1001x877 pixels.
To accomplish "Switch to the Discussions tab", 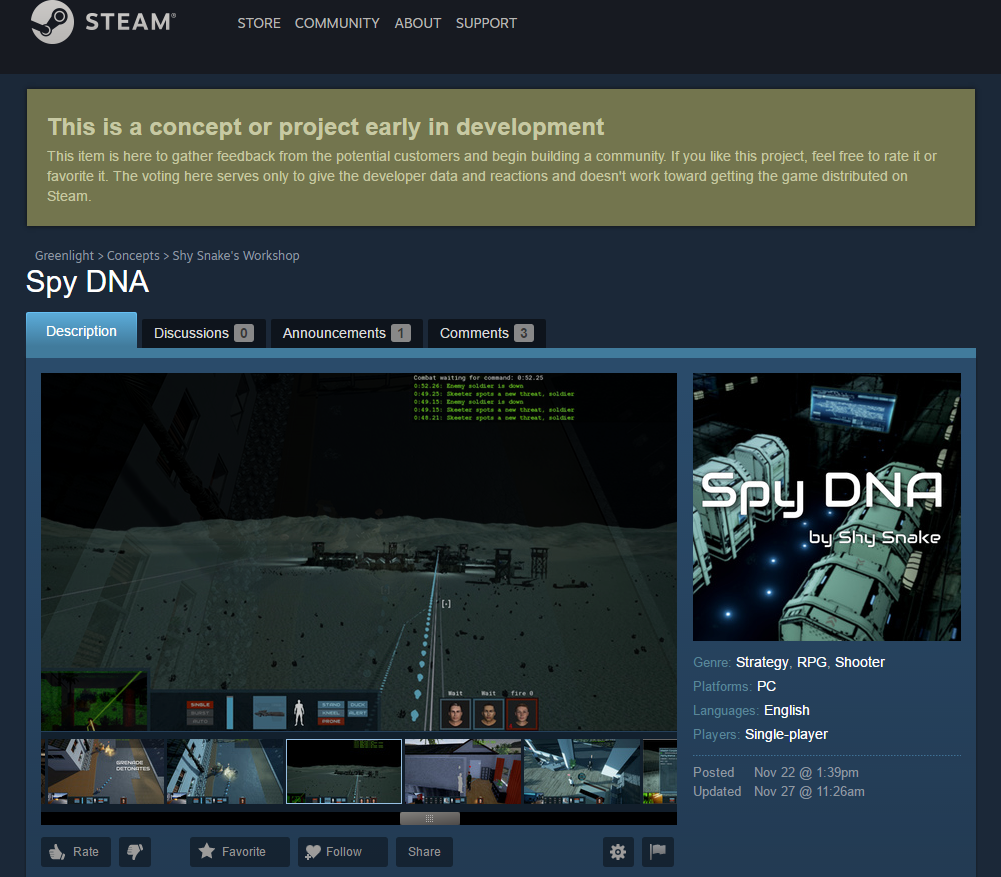I will pyautogui.click(x=203, y=333).
